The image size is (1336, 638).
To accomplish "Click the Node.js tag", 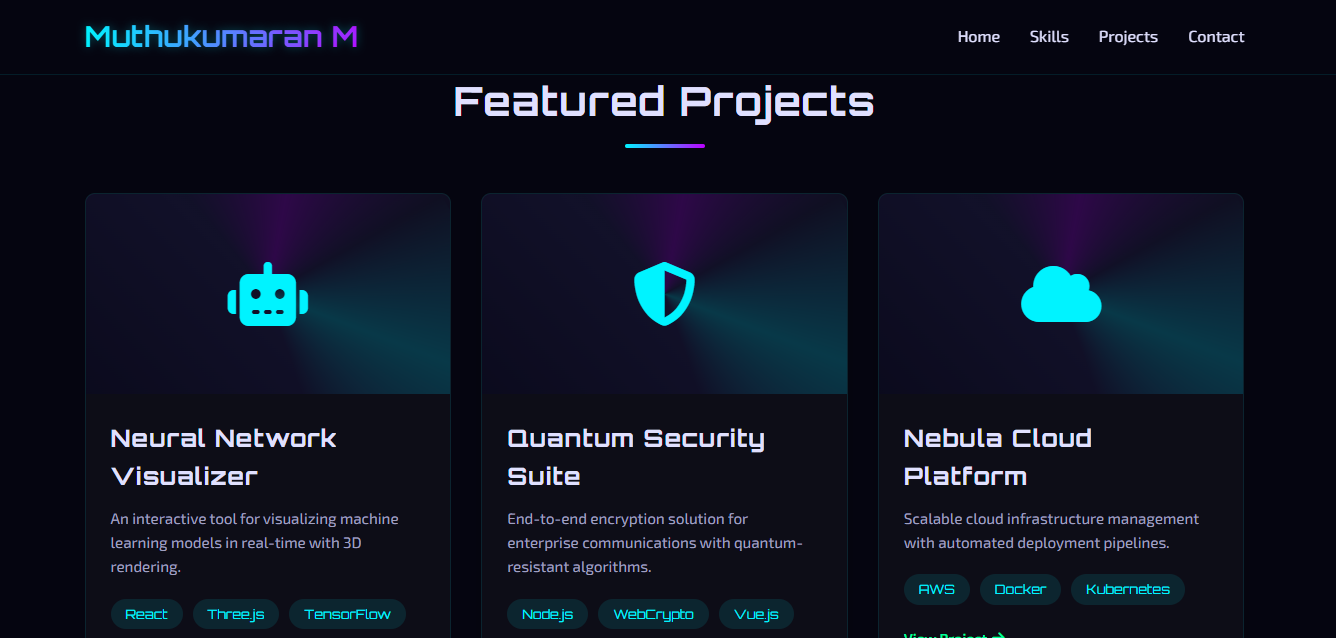I will tap(547, 614).
